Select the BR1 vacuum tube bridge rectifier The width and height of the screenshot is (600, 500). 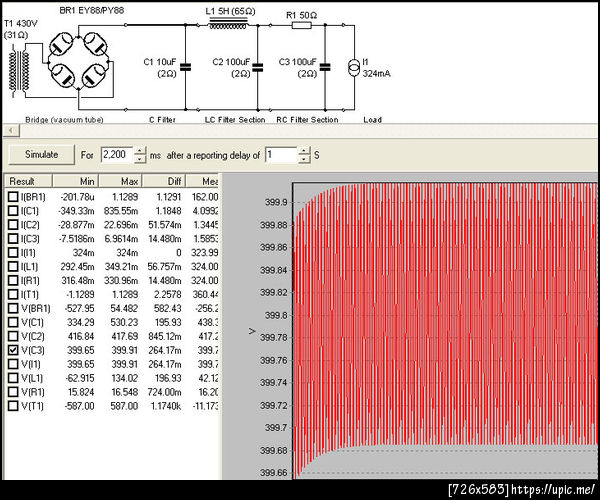(78, 63)
